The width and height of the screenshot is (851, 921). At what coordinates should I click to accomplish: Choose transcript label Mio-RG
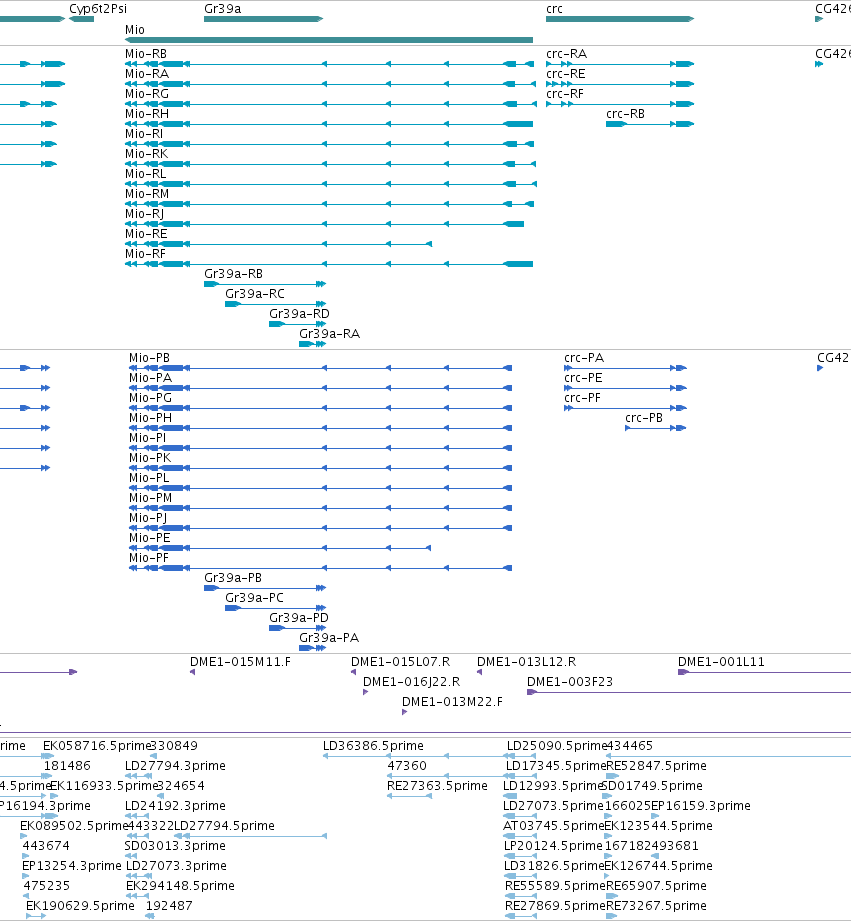[x=147, y=94]
